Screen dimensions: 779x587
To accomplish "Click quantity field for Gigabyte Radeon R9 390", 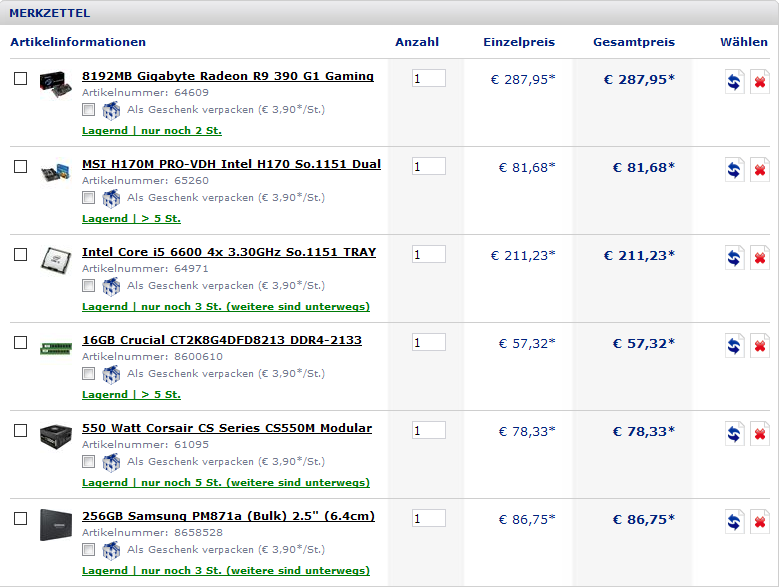I will click(x=429, y=78).
